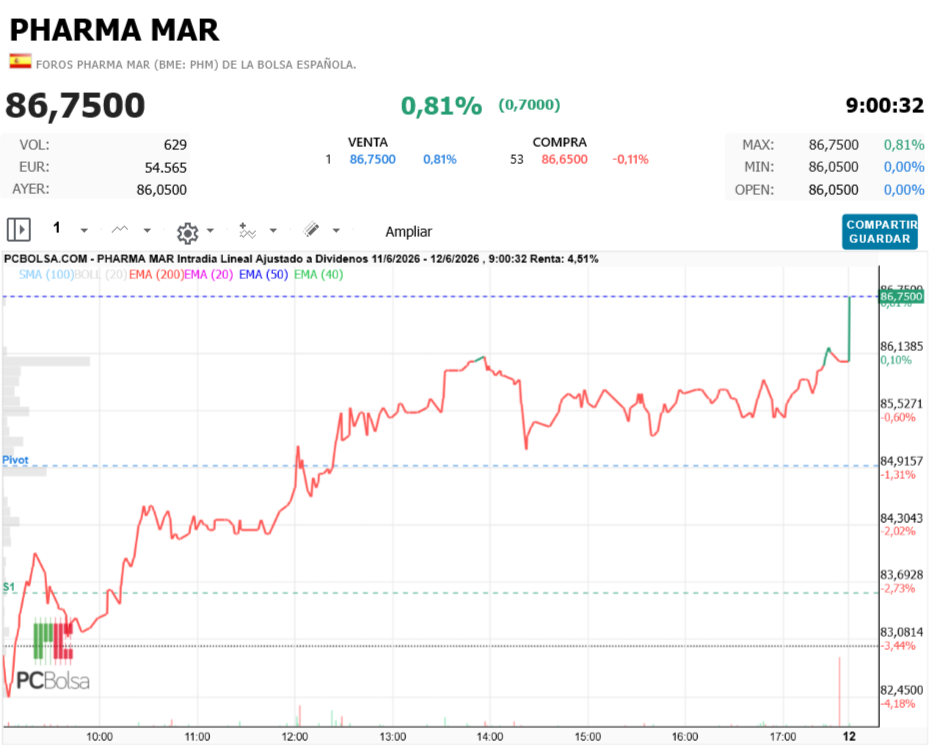Toggle the EMA (40) indicator label

(x=319, y=275)
